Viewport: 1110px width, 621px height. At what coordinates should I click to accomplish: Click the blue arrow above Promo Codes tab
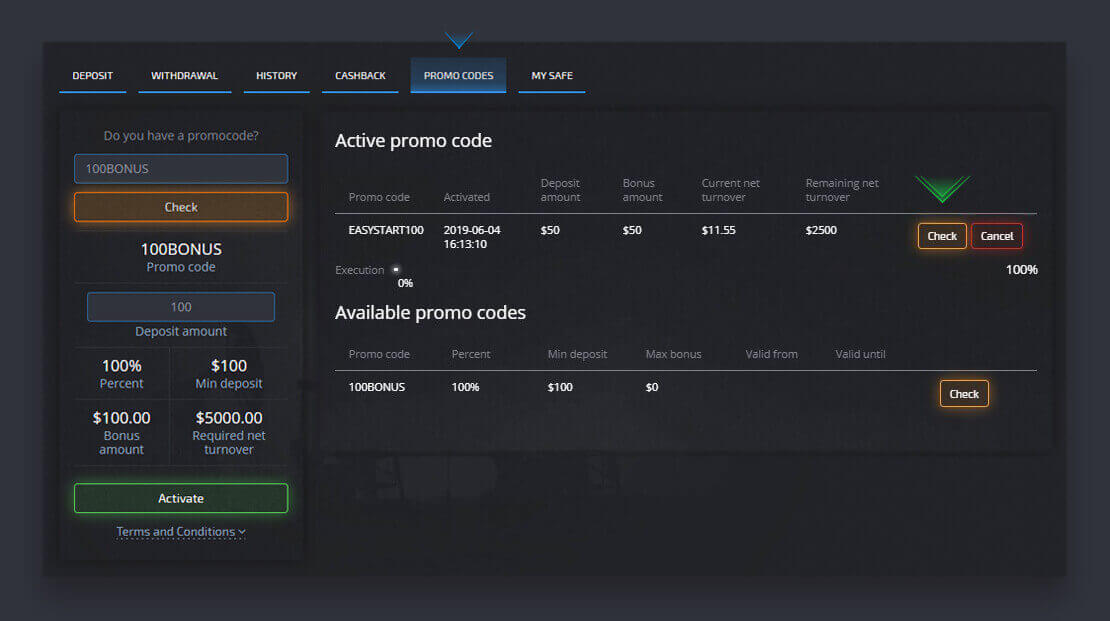[x=458, y=40]
